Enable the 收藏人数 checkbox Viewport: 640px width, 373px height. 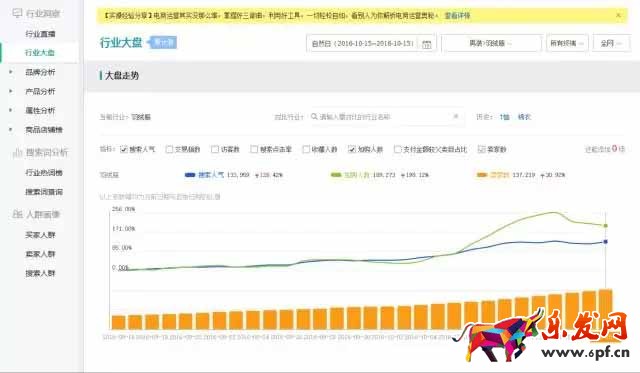click(306, 149)
